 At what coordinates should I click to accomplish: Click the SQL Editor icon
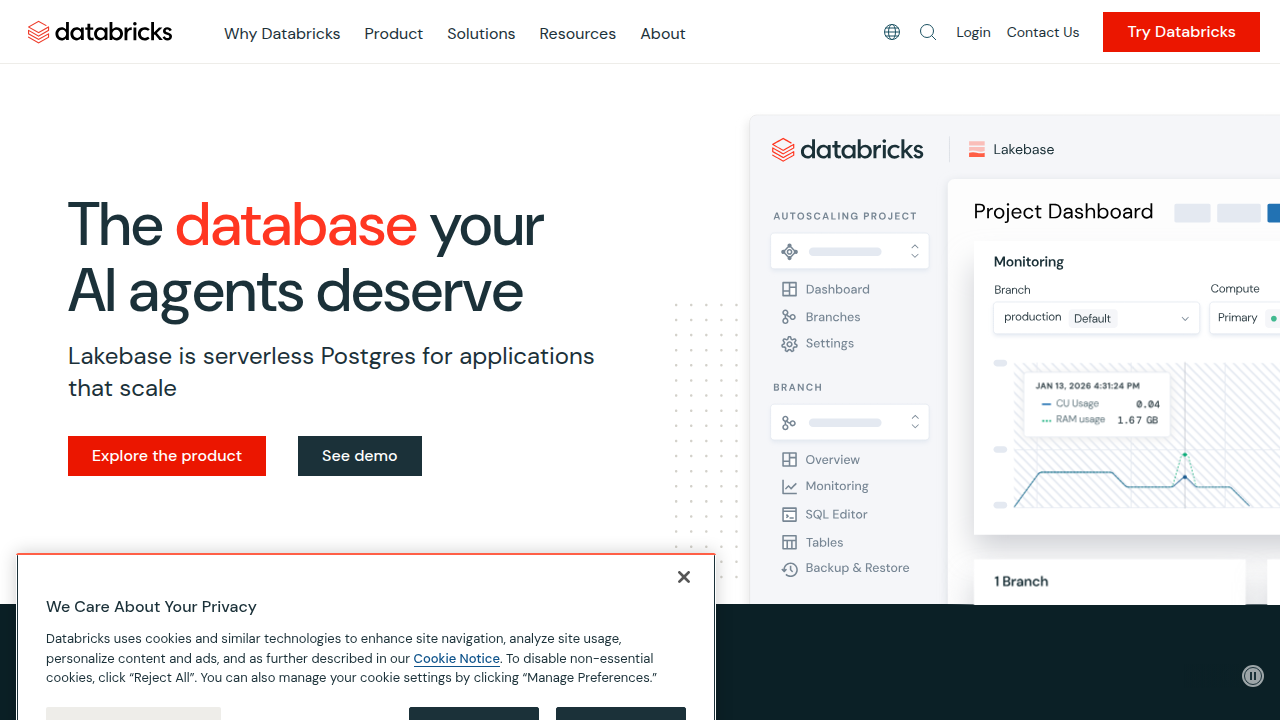pos(789,515)
